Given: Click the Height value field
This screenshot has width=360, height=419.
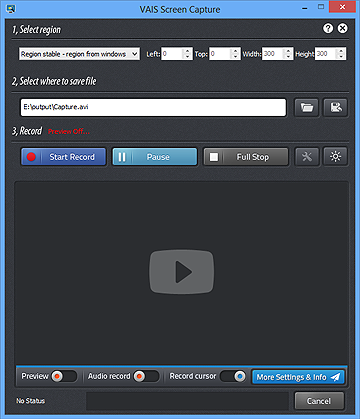Looking at the screenshot, I should coord(325,54).
